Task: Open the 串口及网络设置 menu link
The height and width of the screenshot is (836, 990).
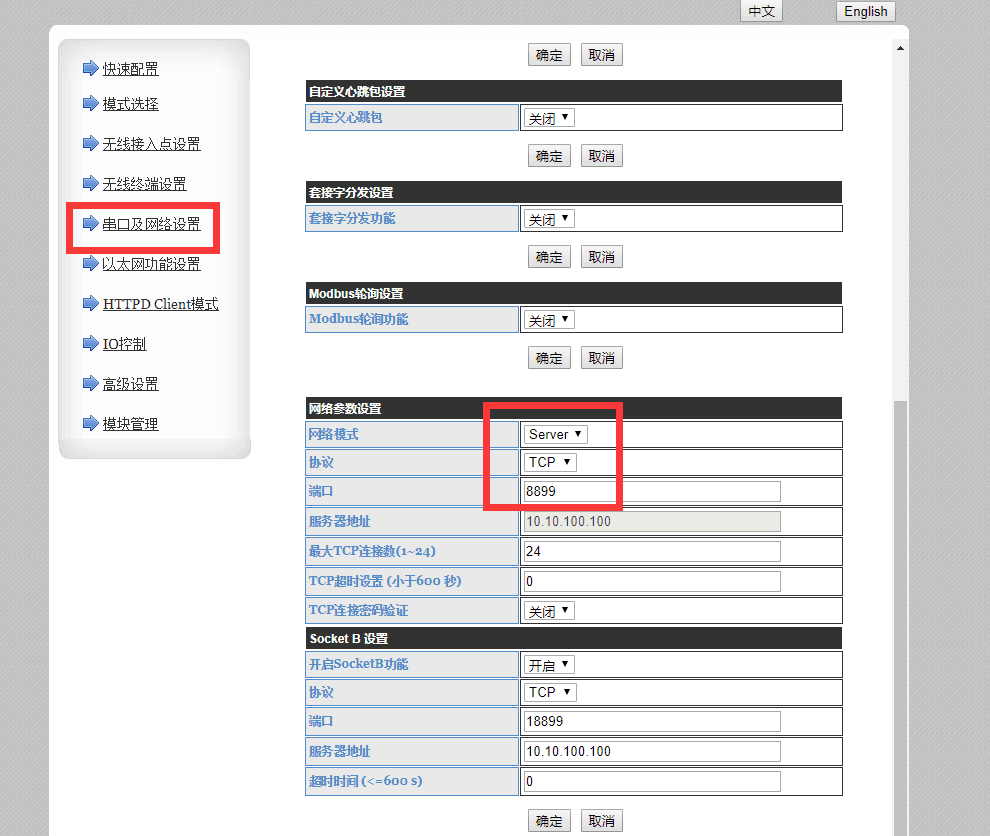Action: (x=151, y=224)
